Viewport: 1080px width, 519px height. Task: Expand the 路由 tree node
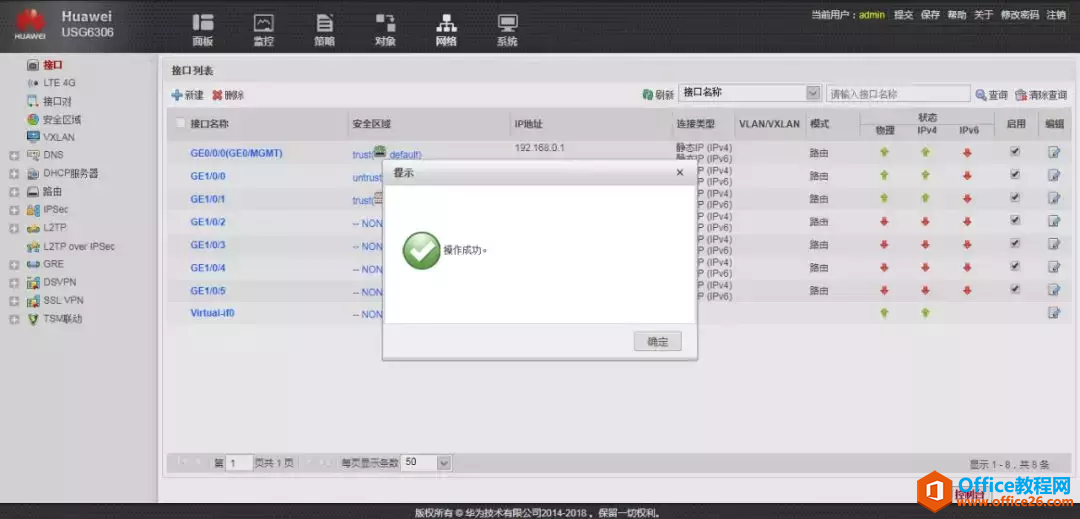click(14, 192)
